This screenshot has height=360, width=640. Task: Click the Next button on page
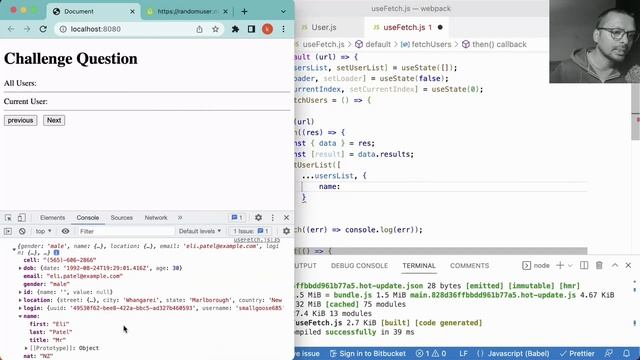pos(54,120)
